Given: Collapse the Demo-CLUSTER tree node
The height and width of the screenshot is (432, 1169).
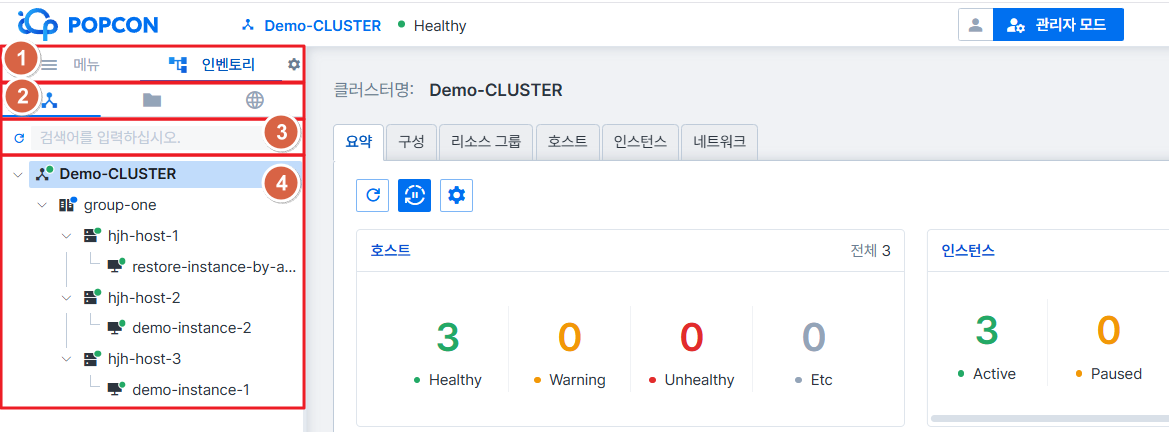Looking at the screenshot, I should tap(18, 175).
